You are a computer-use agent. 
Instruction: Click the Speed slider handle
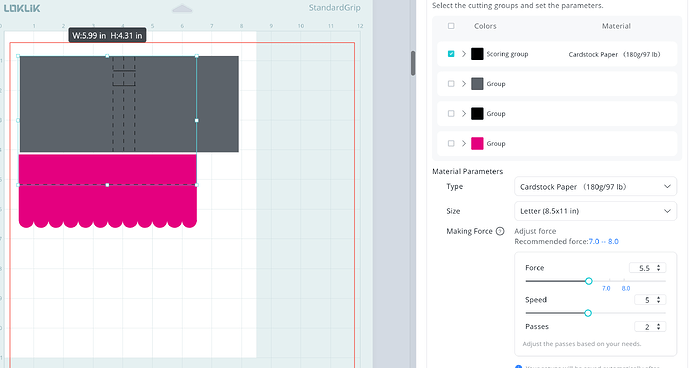(588, 313)
